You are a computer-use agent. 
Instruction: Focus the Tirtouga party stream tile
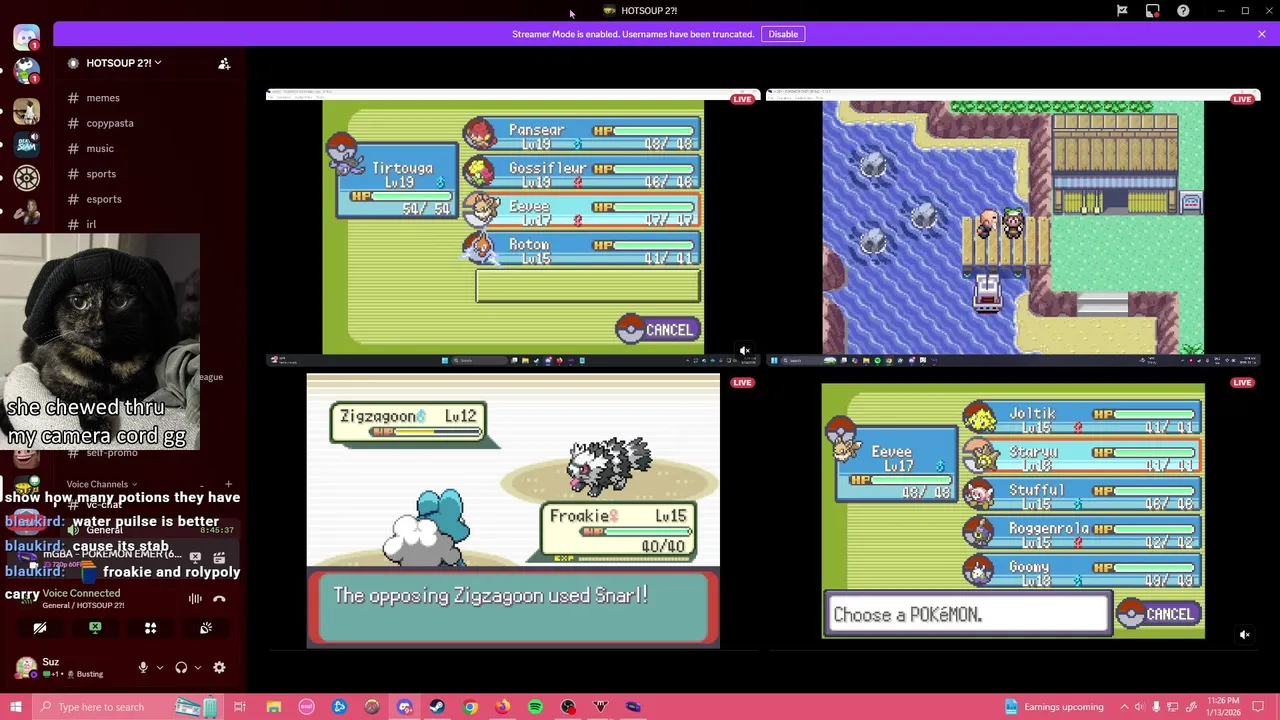click(x=513, y=227)
